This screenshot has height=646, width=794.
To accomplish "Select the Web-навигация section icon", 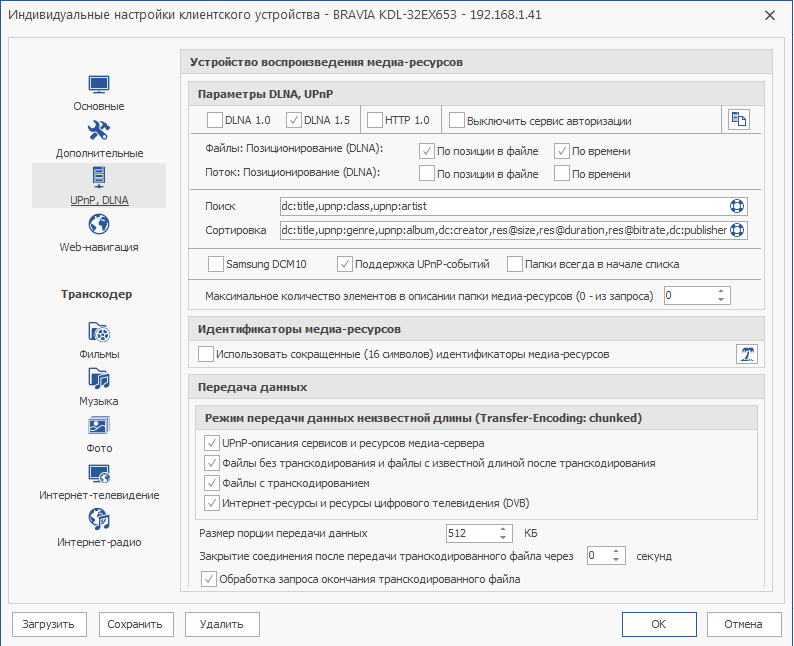I will pyautogui.click(x=99, y=225).
